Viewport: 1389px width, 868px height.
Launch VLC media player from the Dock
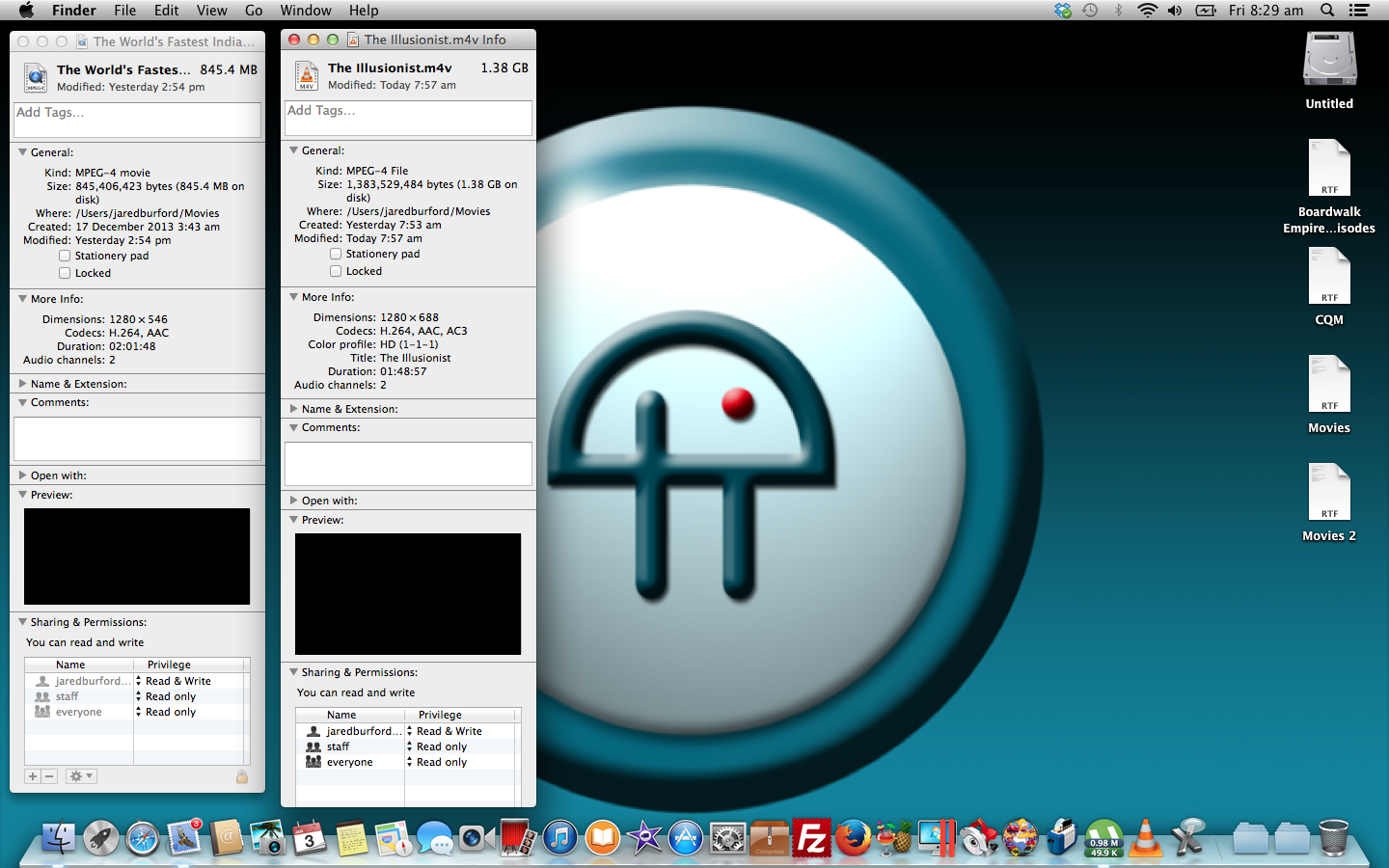pos(1145,837)
